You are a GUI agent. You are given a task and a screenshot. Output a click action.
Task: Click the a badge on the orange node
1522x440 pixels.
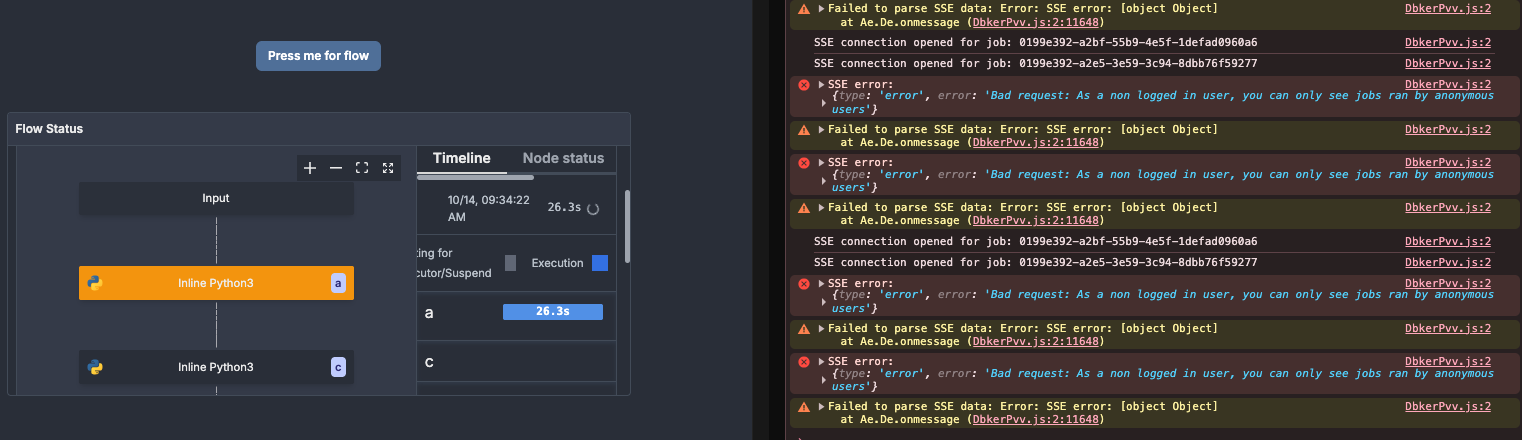coord(338,284)
